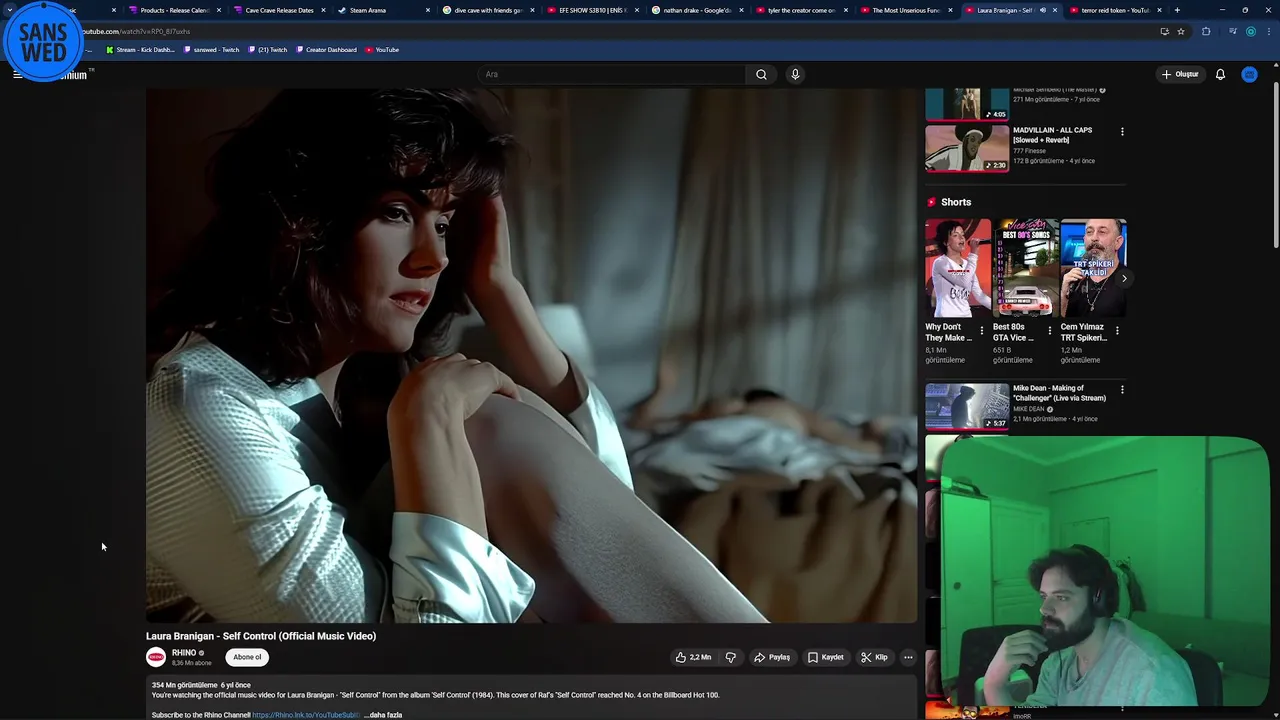Open the more actions menu beside Klip
The image size is (1280, 720).
908,657
